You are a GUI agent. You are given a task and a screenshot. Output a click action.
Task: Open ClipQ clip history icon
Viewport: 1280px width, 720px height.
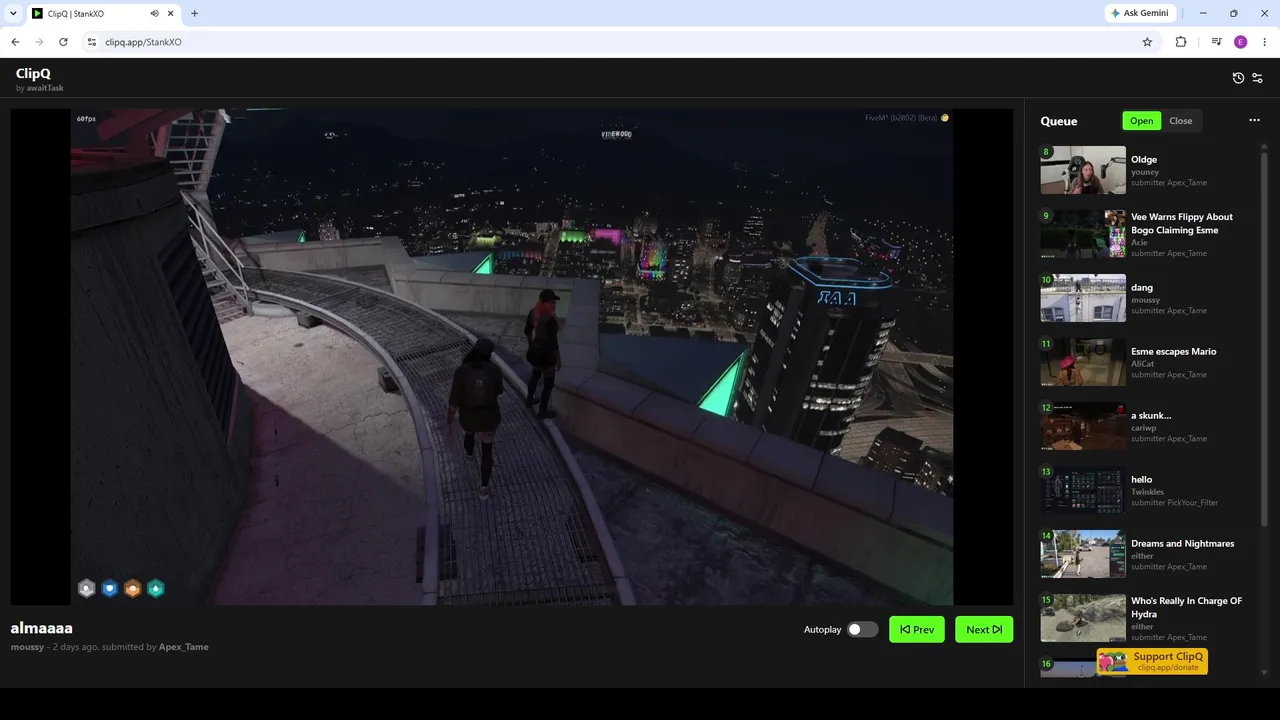pyautogui.click(x=1238, y=78)
